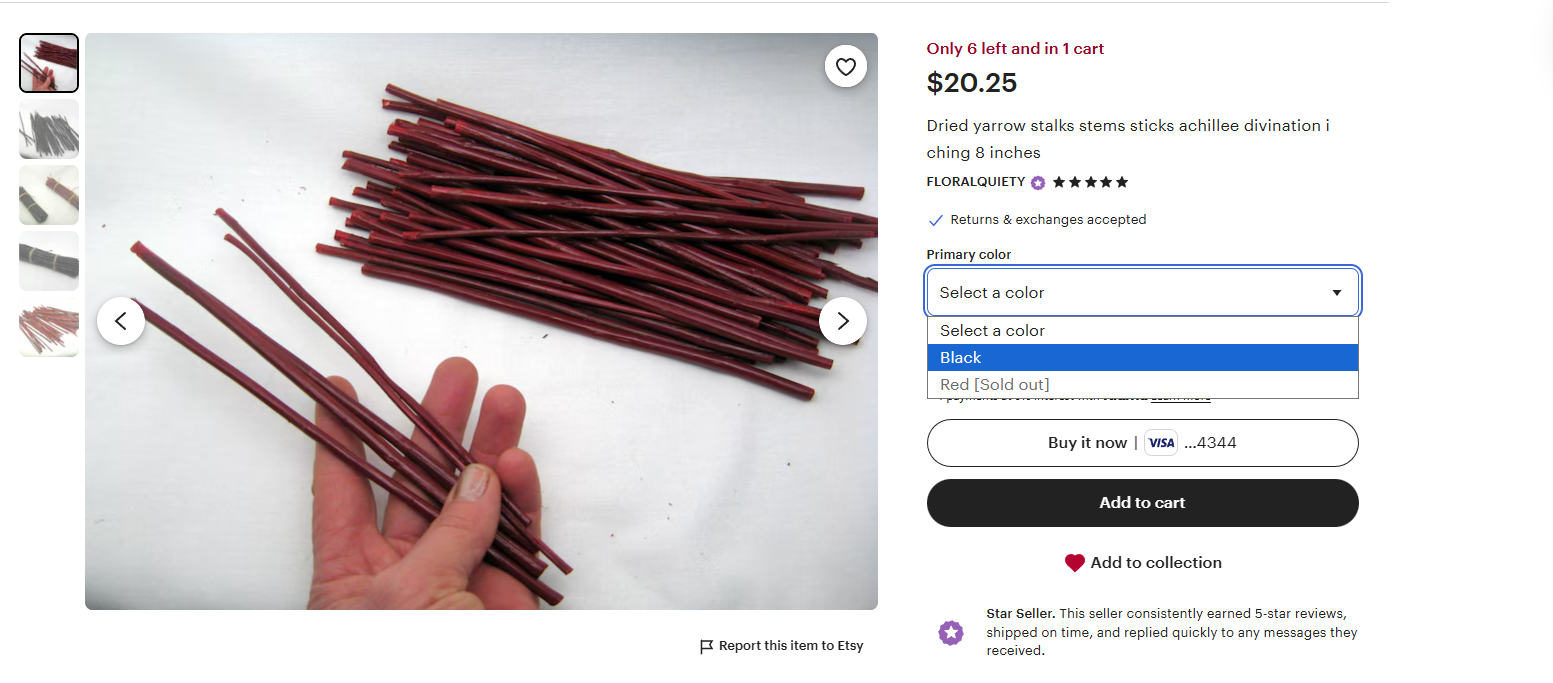Choose Black from the color options
The height and width of the screenshot is (683, 1553).
click(x=1142, y=358)
